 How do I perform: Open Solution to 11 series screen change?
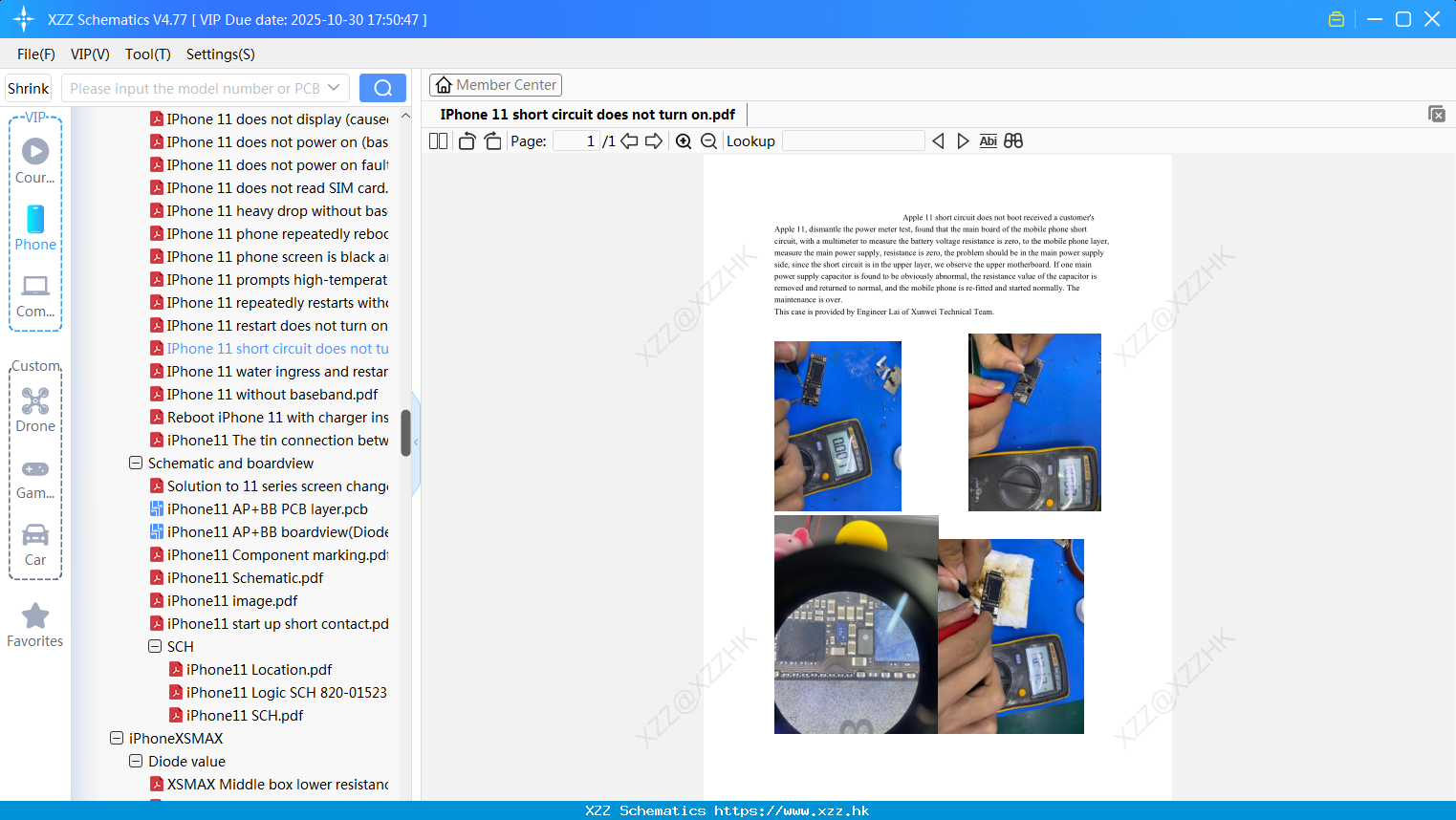click(277, 486)
